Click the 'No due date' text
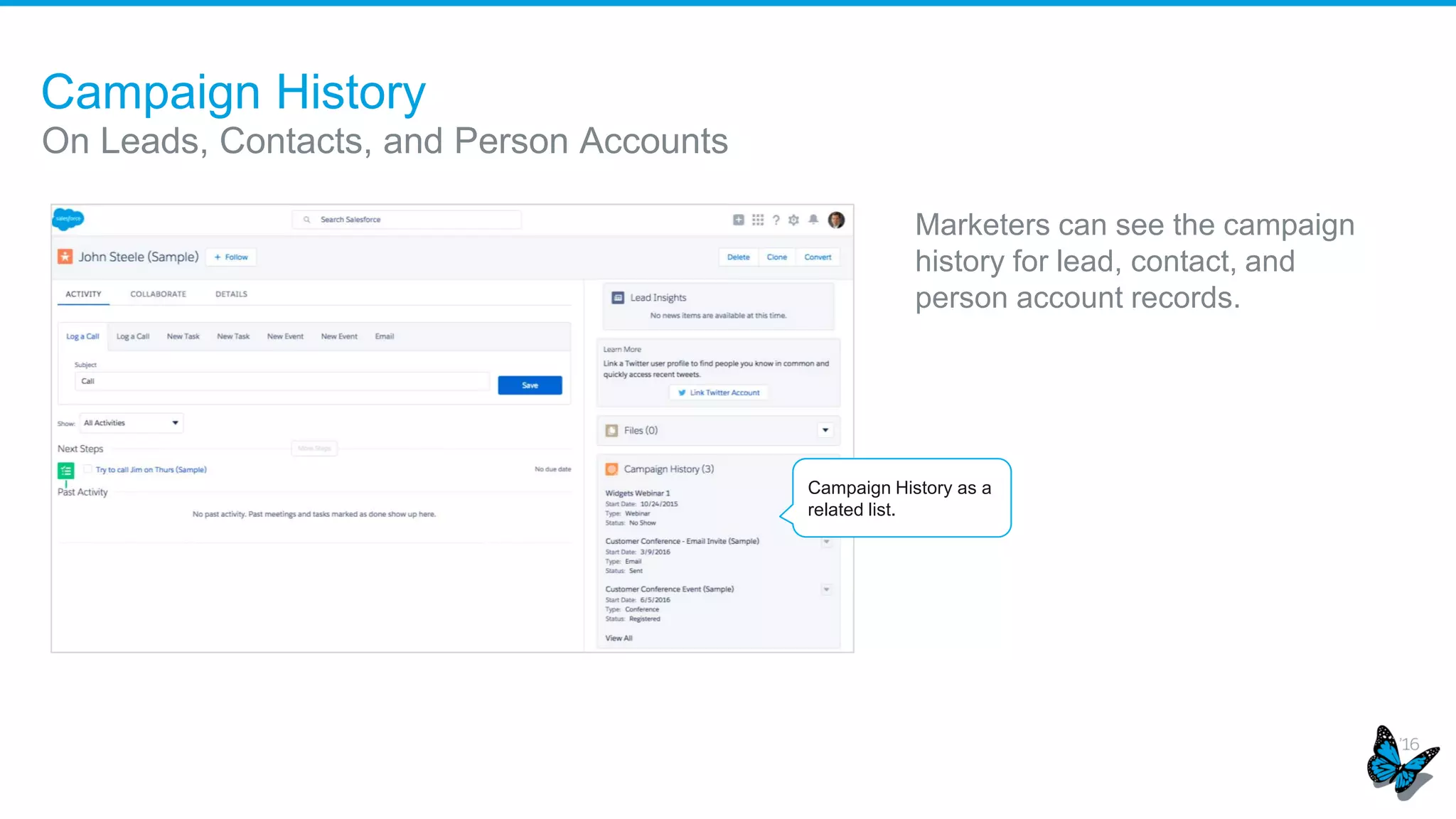 [553, 469]
